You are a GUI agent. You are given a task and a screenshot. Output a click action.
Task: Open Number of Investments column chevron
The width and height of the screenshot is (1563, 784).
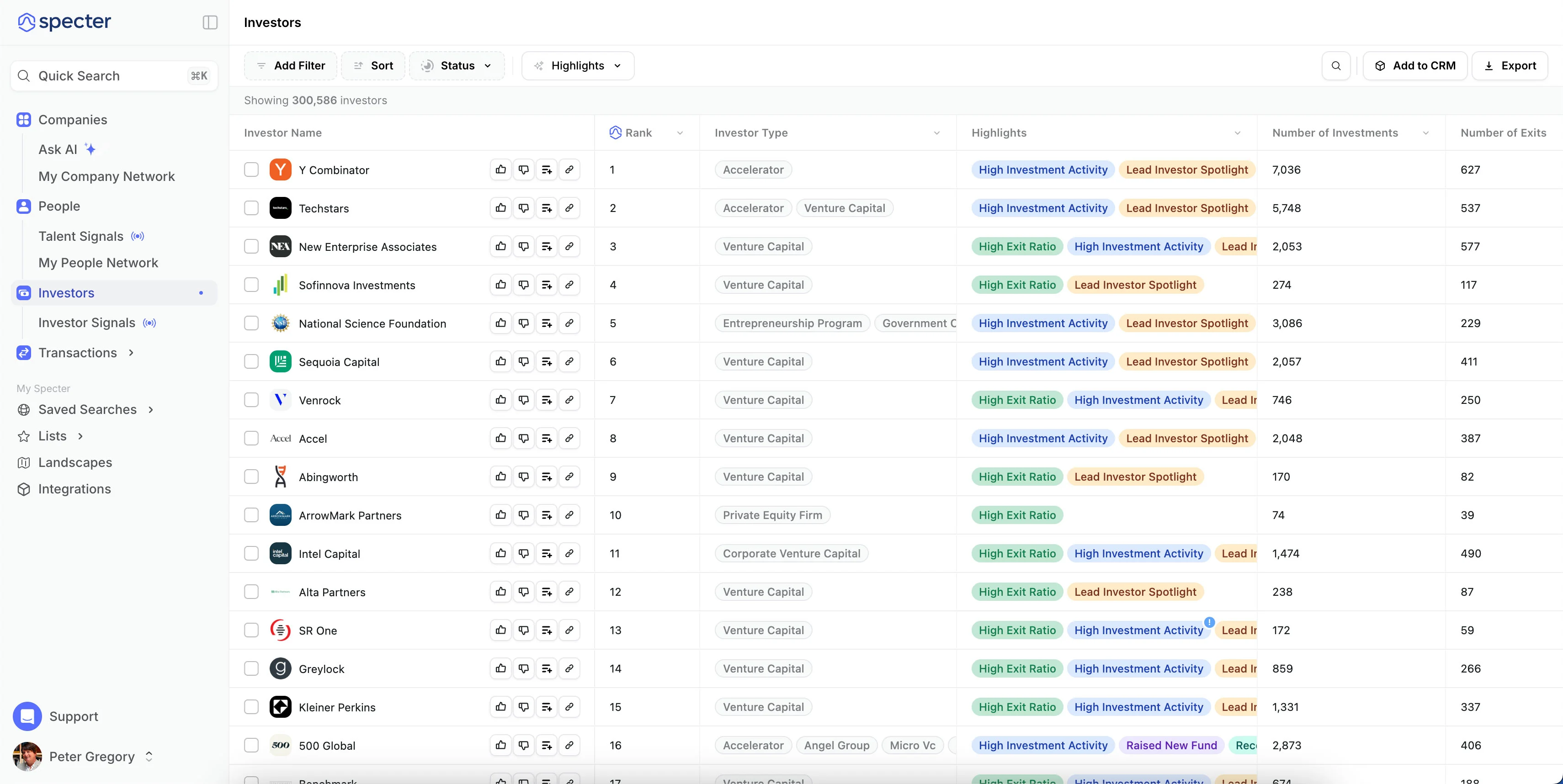tap(1425, 133)
